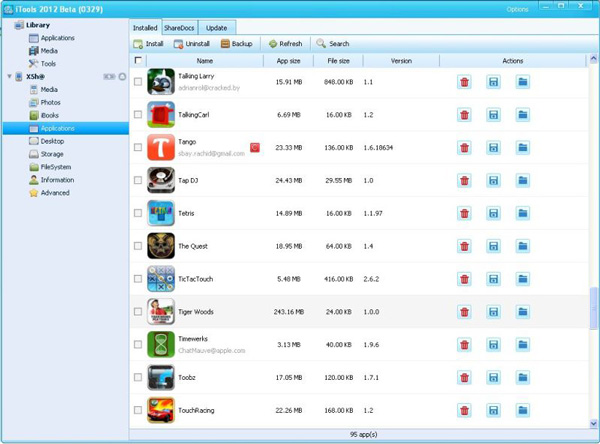Check the TalkingCarl checkbox
The width and height of the screenshot is (600, 444).
pyautogui.click(x=138, y=114)
